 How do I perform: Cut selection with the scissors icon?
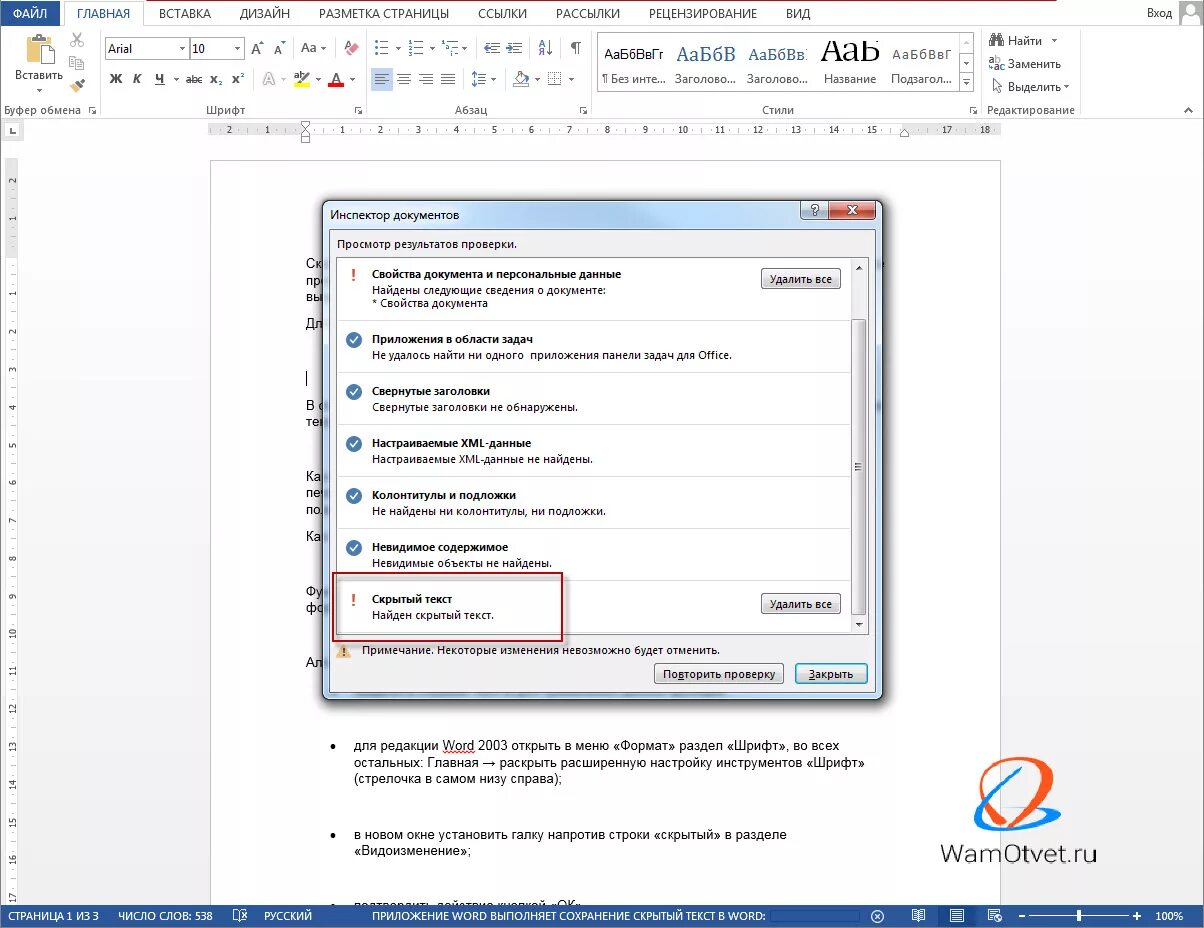tap(77, 41)
